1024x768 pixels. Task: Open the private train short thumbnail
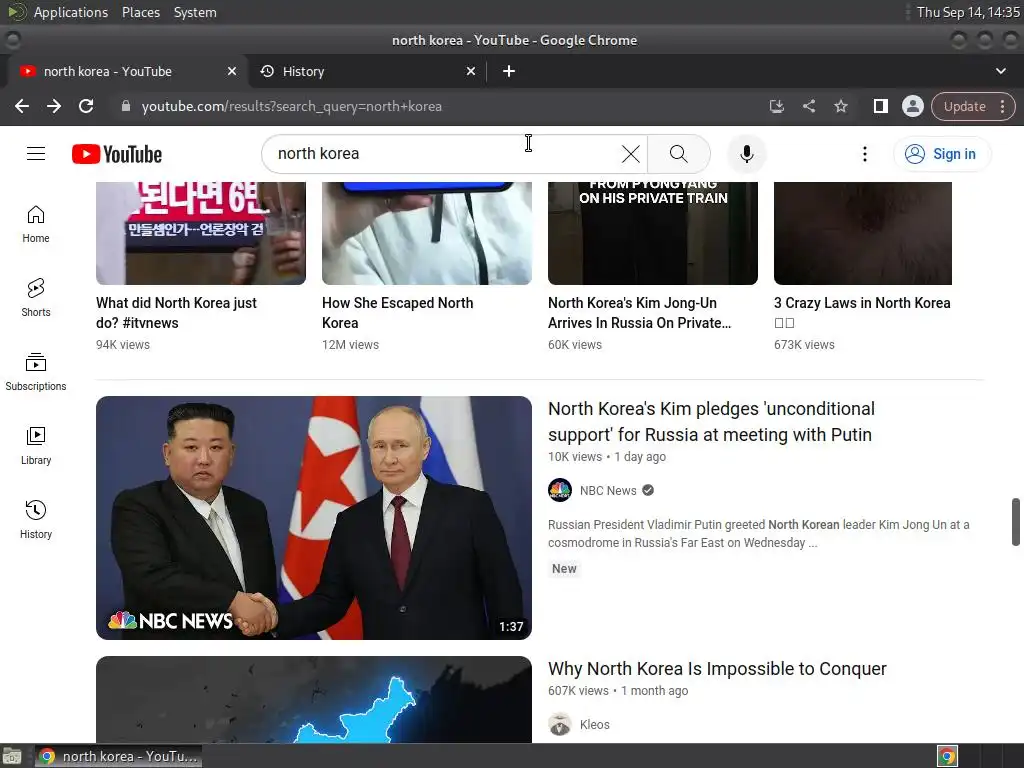click(652, 233)
